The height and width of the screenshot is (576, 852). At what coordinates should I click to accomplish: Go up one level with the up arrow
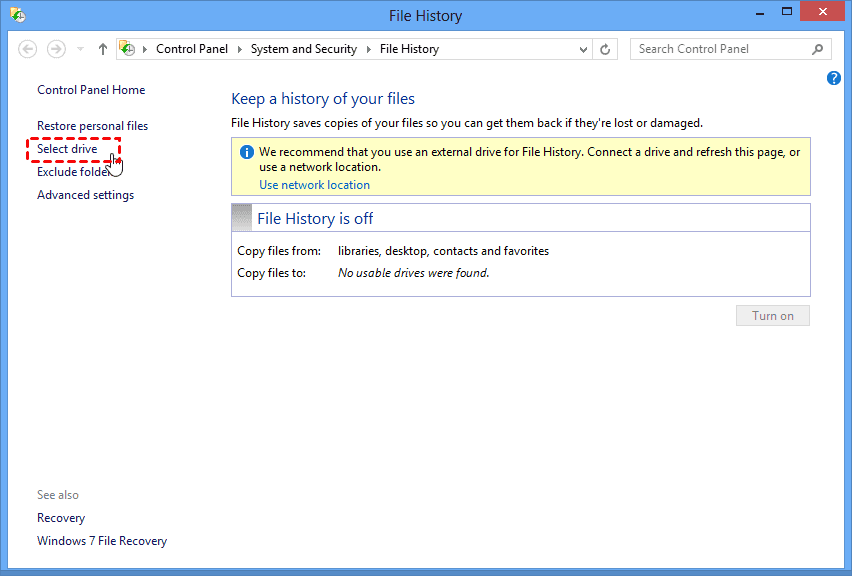(x=103, y=49)
